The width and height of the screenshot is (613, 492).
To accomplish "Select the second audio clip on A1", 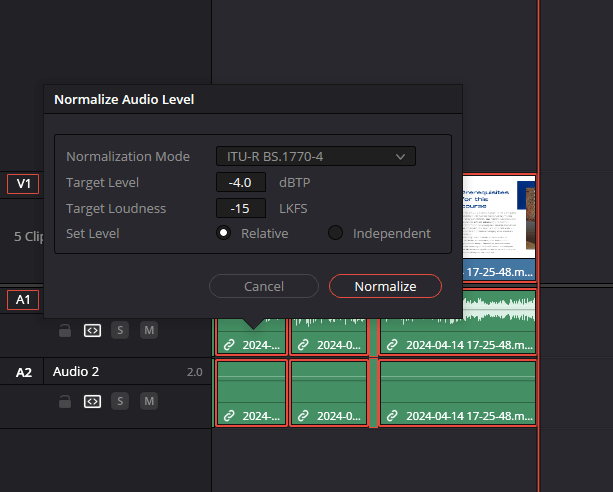I will [x=329, y=336].
